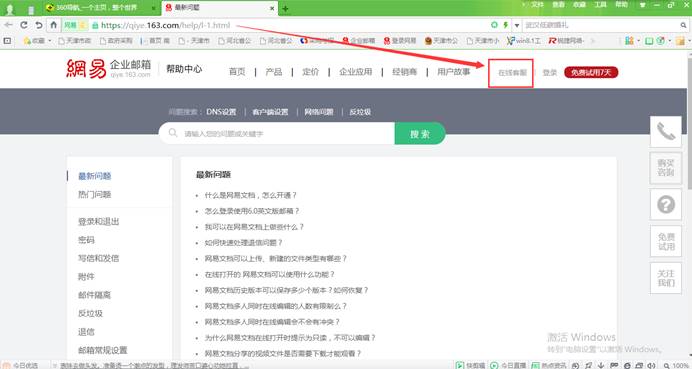Click the speaker mute icon in status bar
Viewport: 692px width, 369px height.
(x=651, y=365)
